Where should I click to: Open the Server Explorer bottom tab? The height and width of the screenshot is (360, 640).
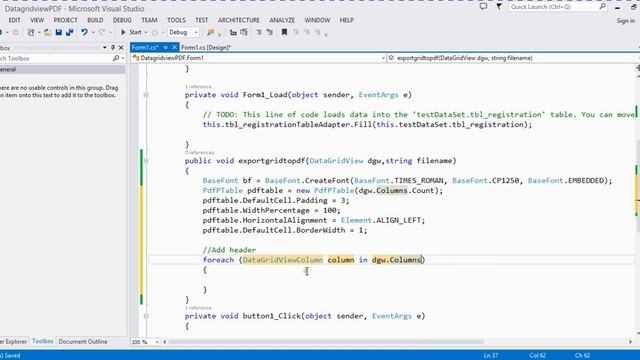pos(14,342)
